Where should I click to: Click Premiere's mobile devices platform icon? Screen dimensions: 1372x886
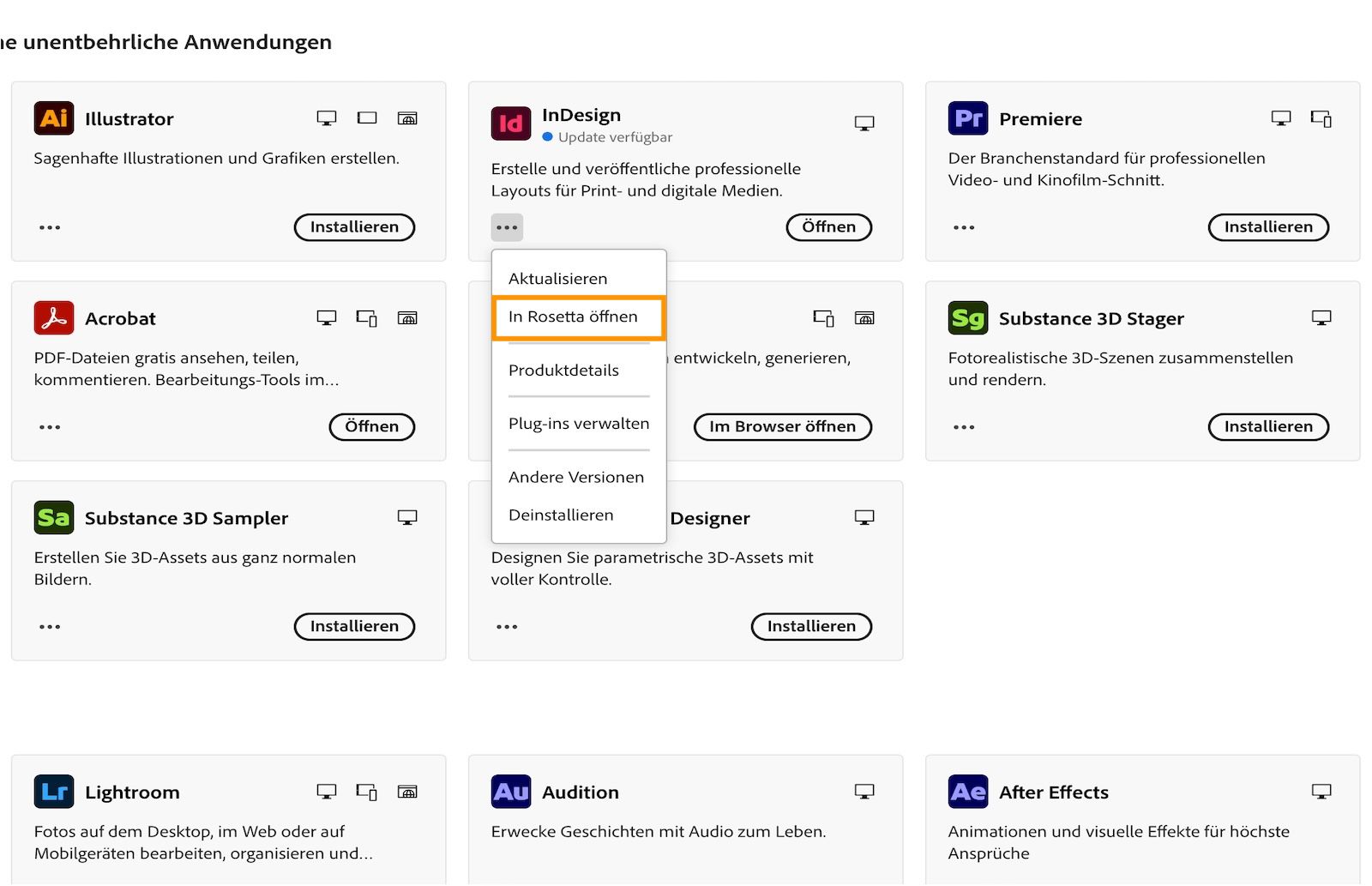pyautogui.click(x=1321, y=118)
